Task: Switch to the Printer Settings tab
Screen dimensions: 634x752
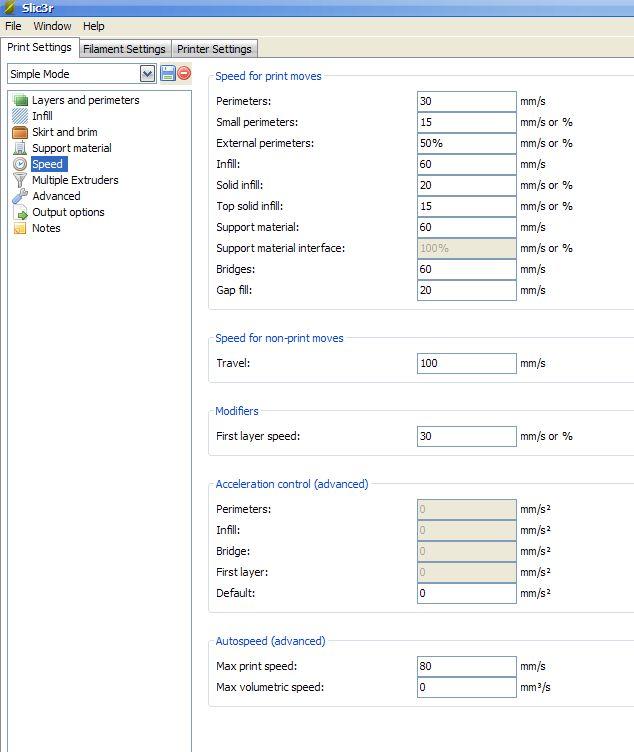Action: point(214,49)
